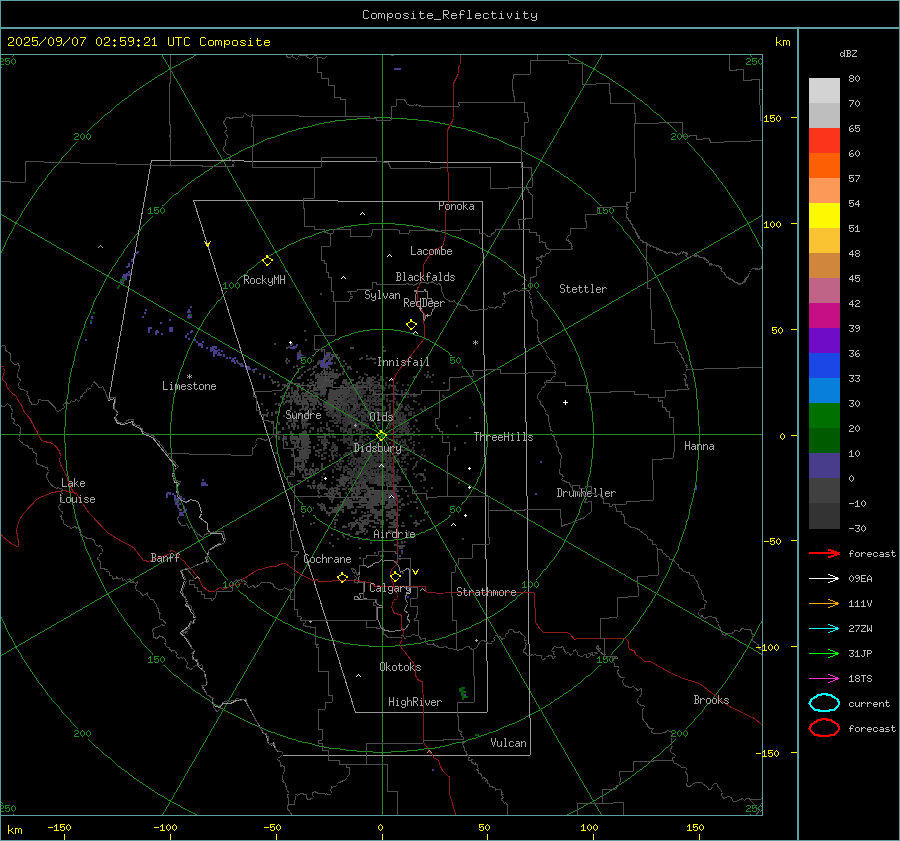Select the red forecast ellipse icon
Viewport: 900px width, 841px height.
click(x=824, y=728)
